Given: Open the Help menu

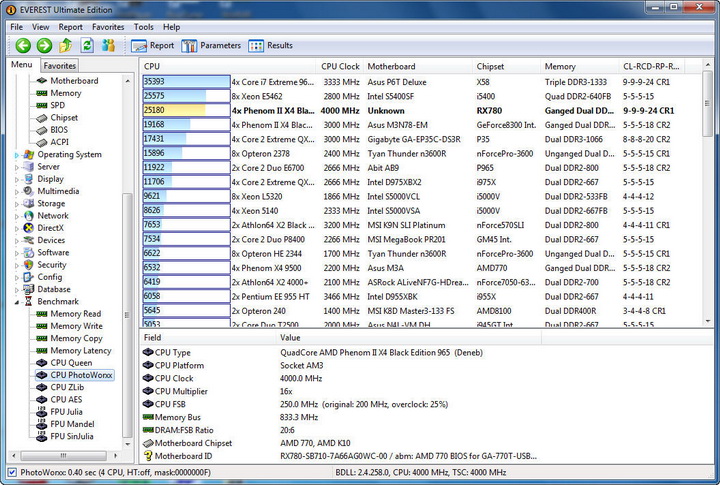Looking at the screenshot, I should click(171, 27).
